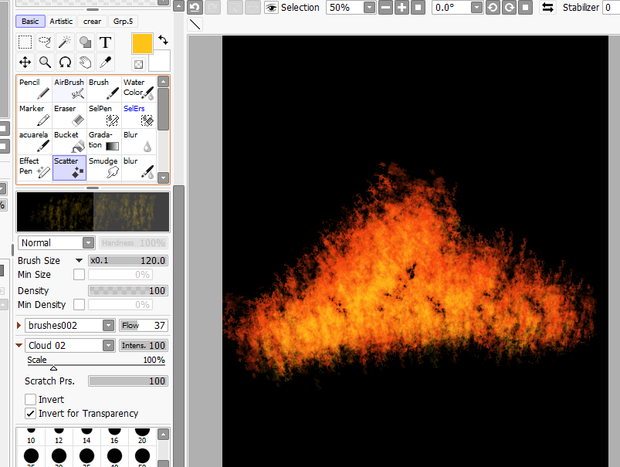Uncheck Invert for Transparency
Image resolution: width=620 pixels, height=467 pixels.
[x=30, y=413]
